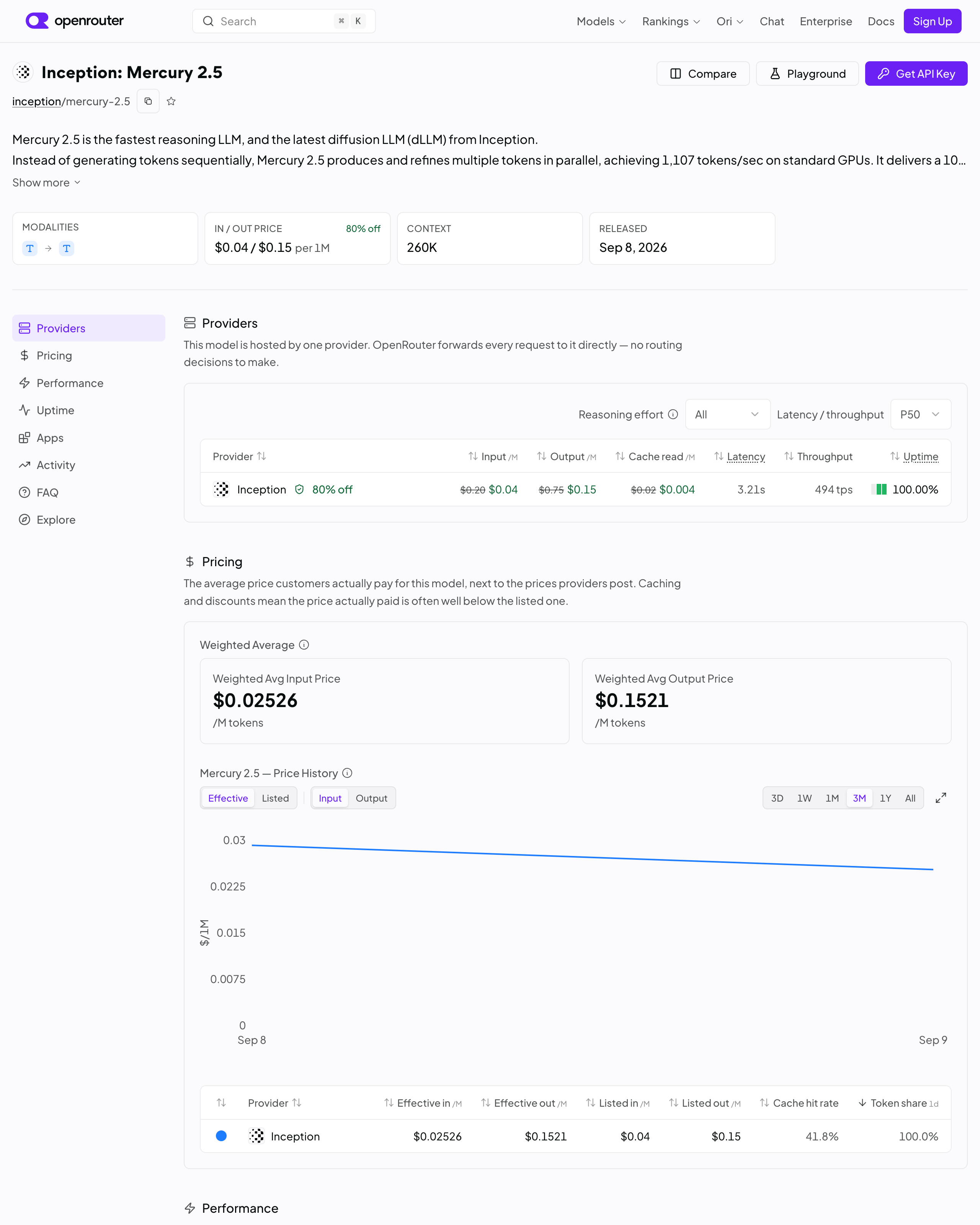The height and width of the screenshot is (1225, 980).
Task: Sort providers table by Output price
Action: point(567,456)
